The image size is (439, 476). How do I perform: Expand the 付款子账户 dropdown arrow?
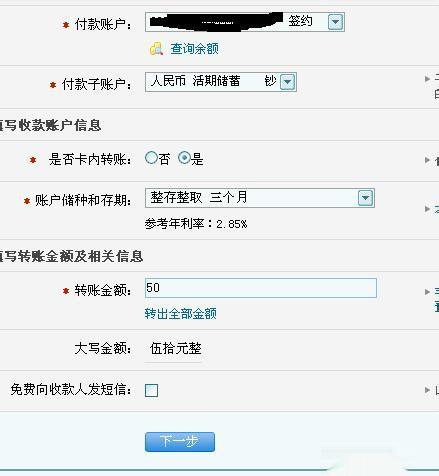(x=288, y=82)
